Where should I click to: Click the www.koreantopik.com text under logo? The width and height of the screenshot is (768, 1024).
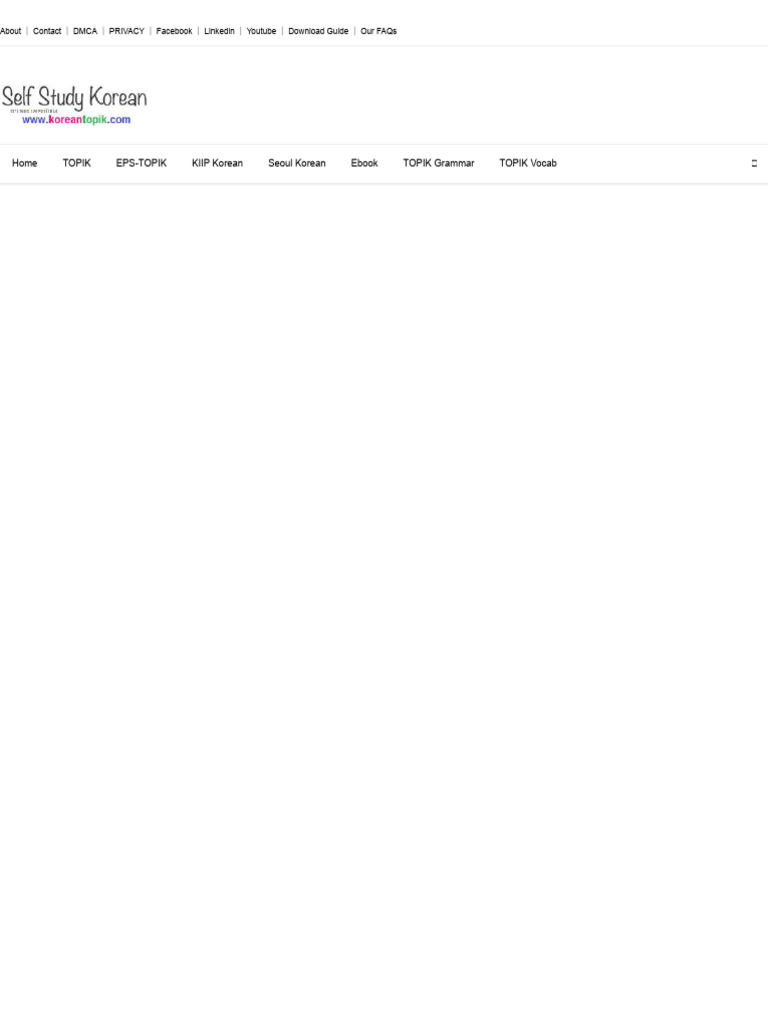[x=76, y=120]
